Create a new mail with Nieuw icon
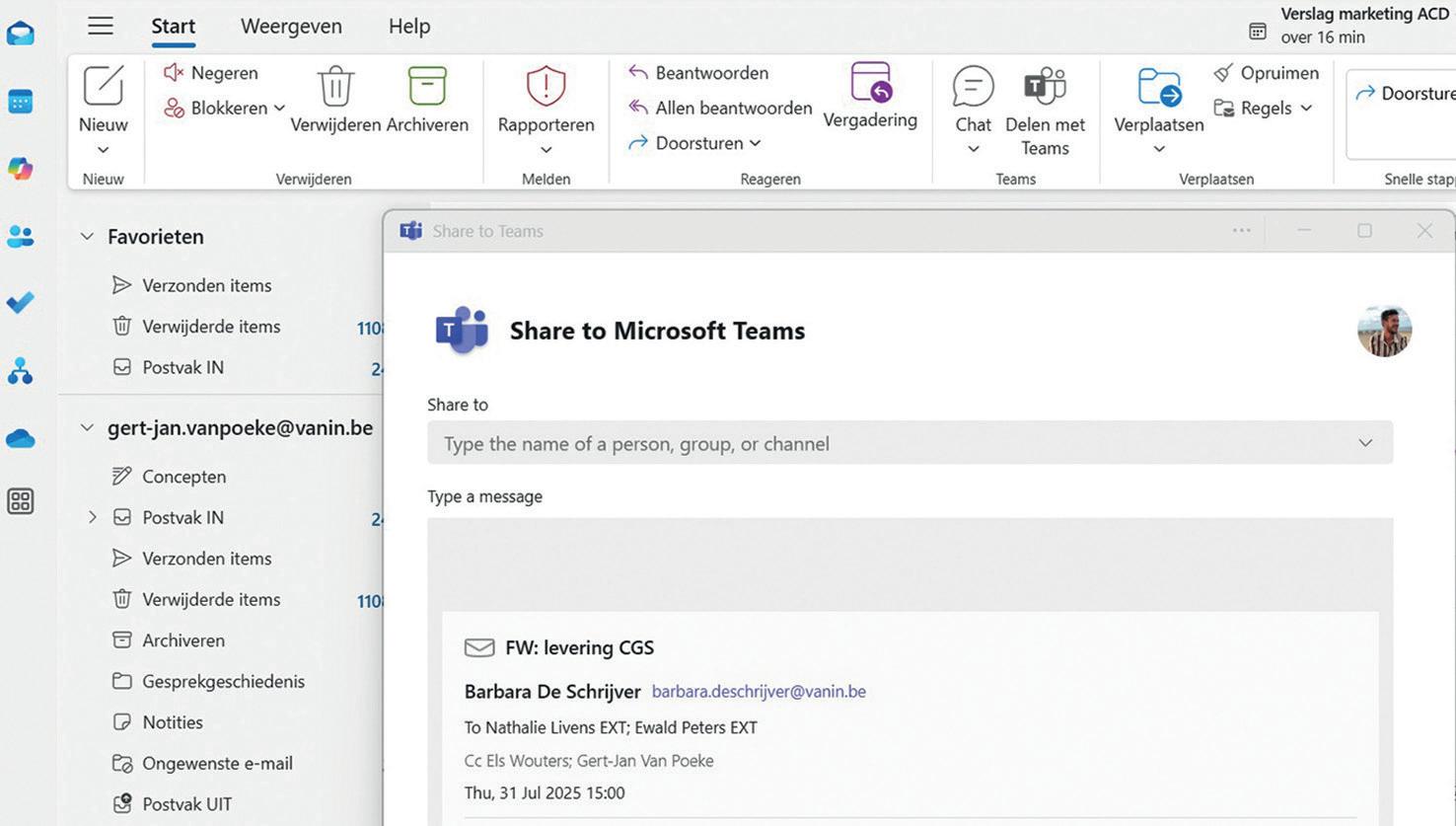Viewport: 1456px width, 826px height. point(103,87)
